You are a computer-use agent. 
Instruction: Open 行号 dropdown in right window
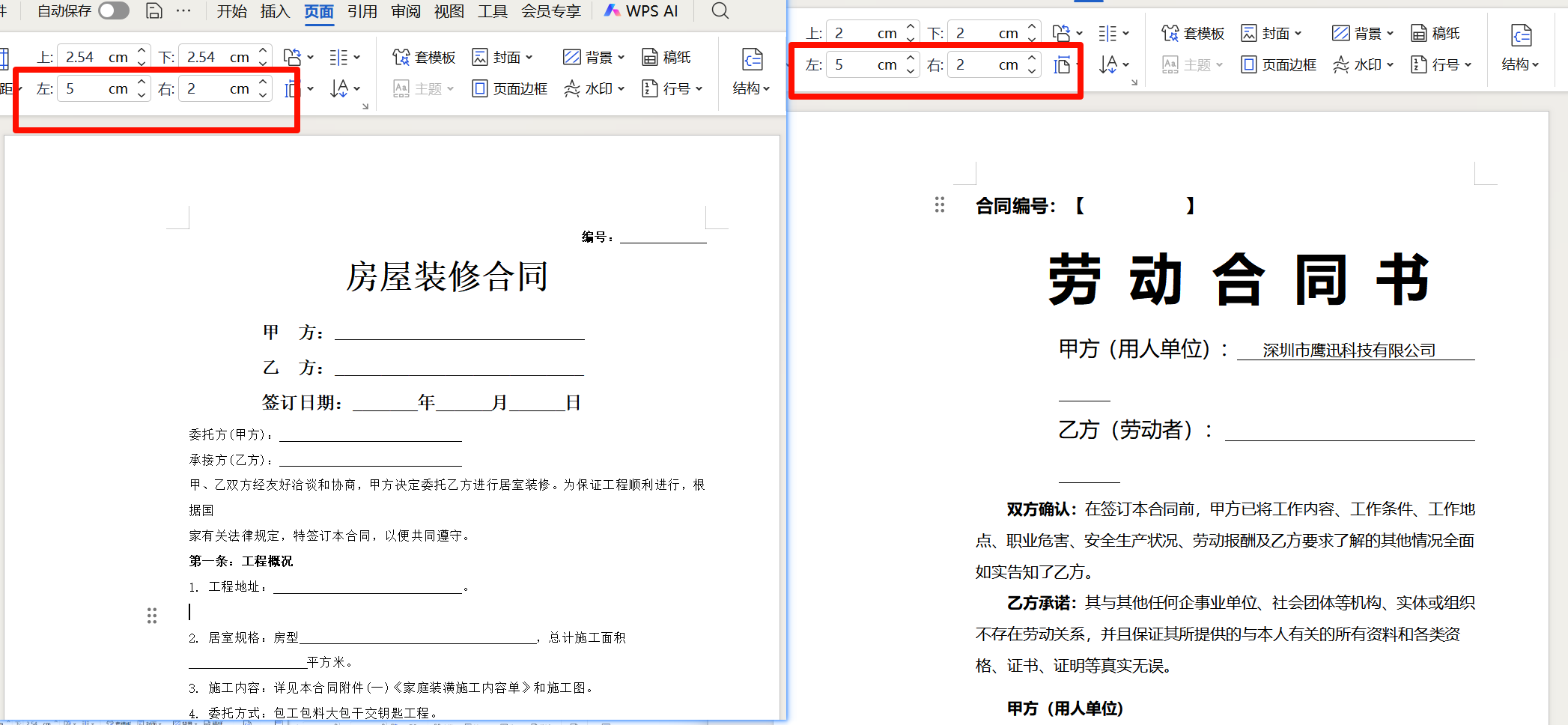[1441, 64]
